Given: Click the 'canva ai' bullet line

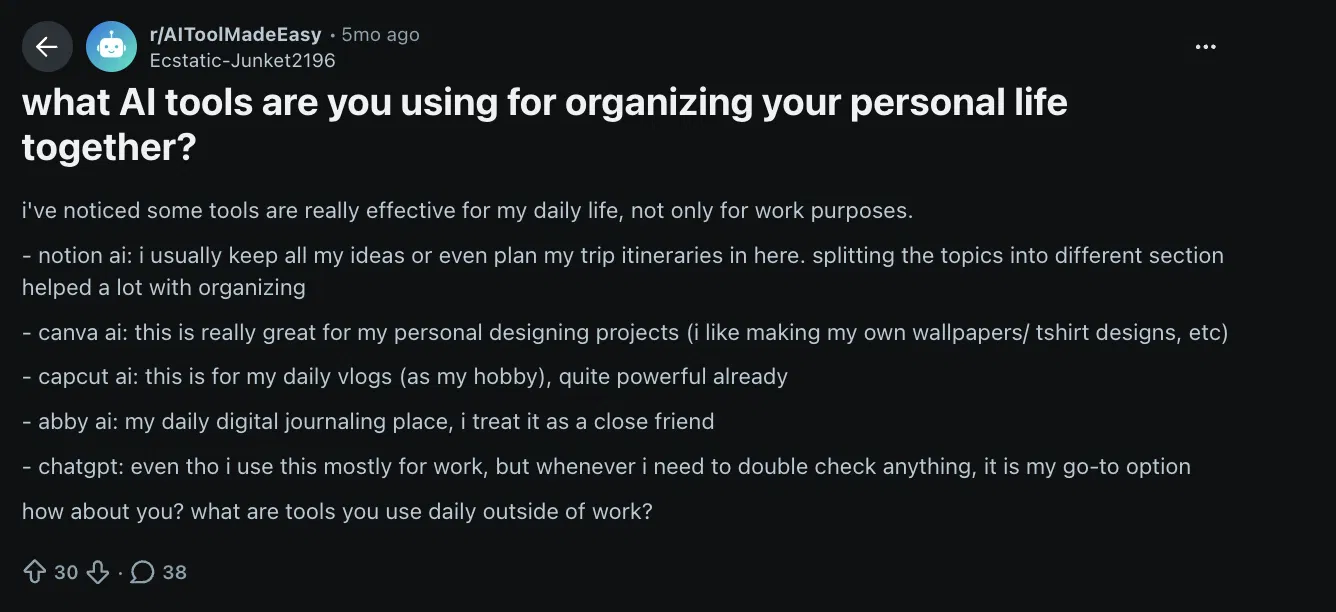Looking at the screenshot, I should 625,332.
